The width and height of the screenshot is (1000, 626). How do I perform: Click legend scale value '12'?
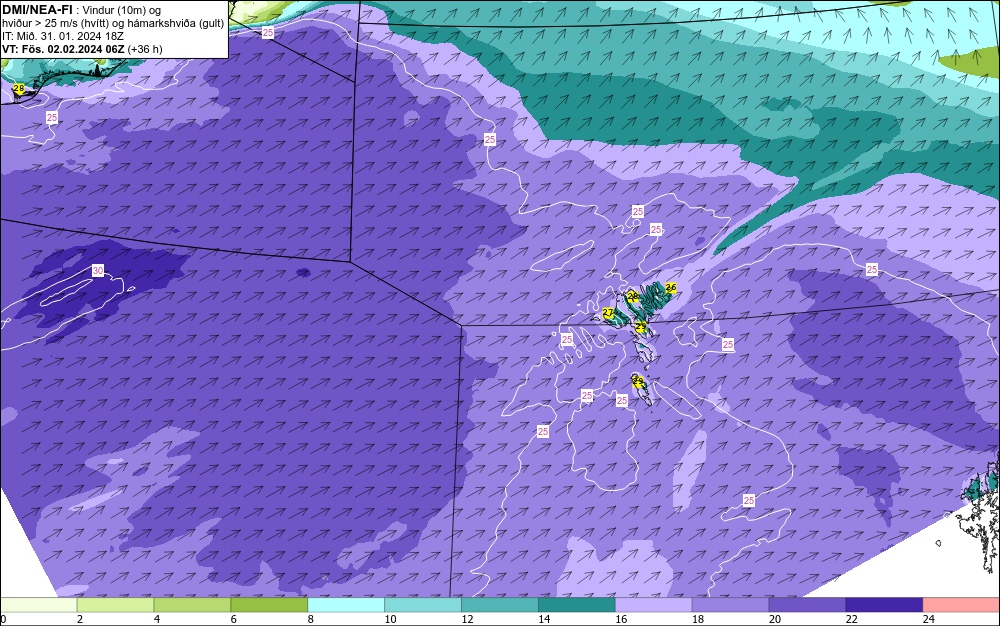[467, 619]
